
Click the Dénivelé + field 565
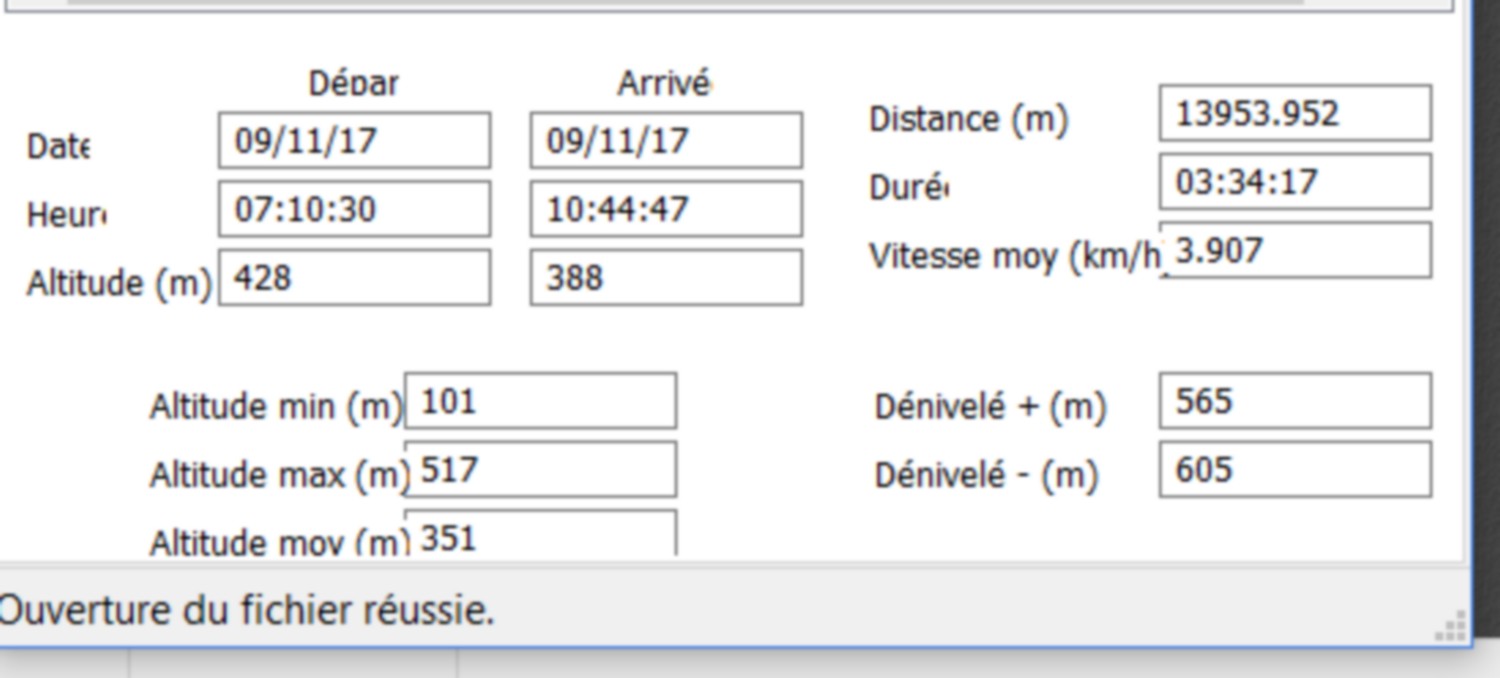1295,401
